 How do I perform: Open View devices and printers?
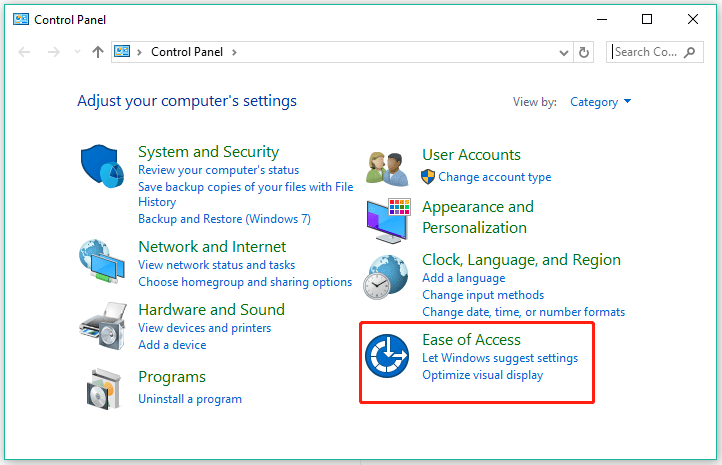pos(204,328)
